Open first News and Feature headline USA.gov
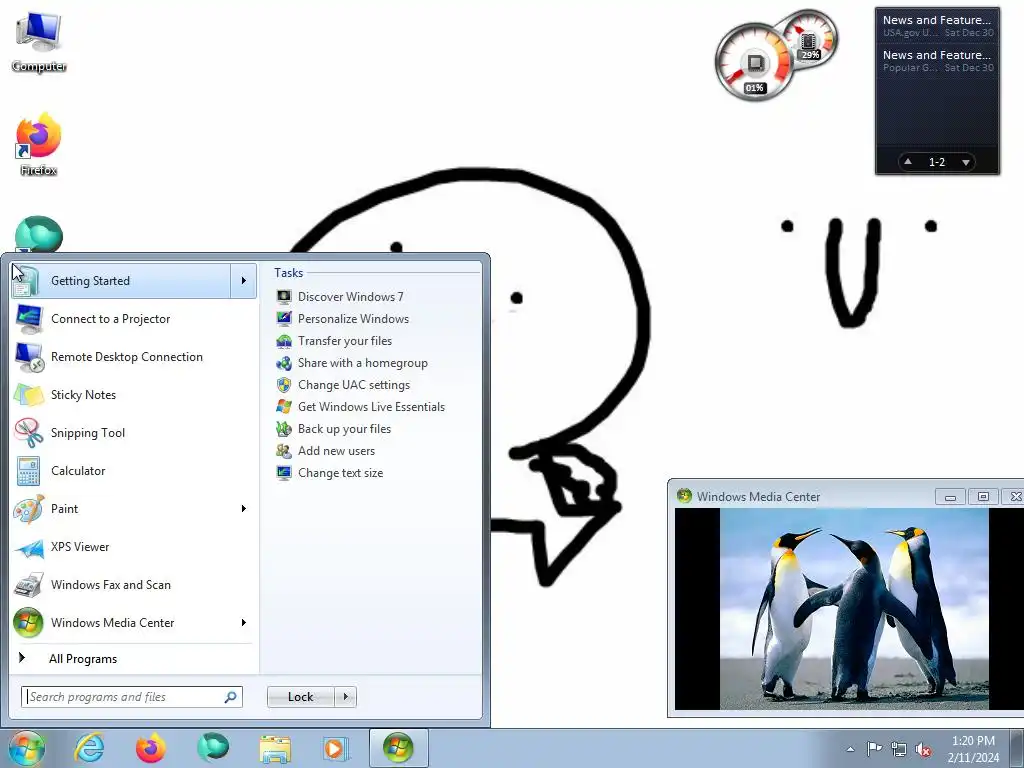Viewport: 1024px width, 768px height. (x=938, y=25)
